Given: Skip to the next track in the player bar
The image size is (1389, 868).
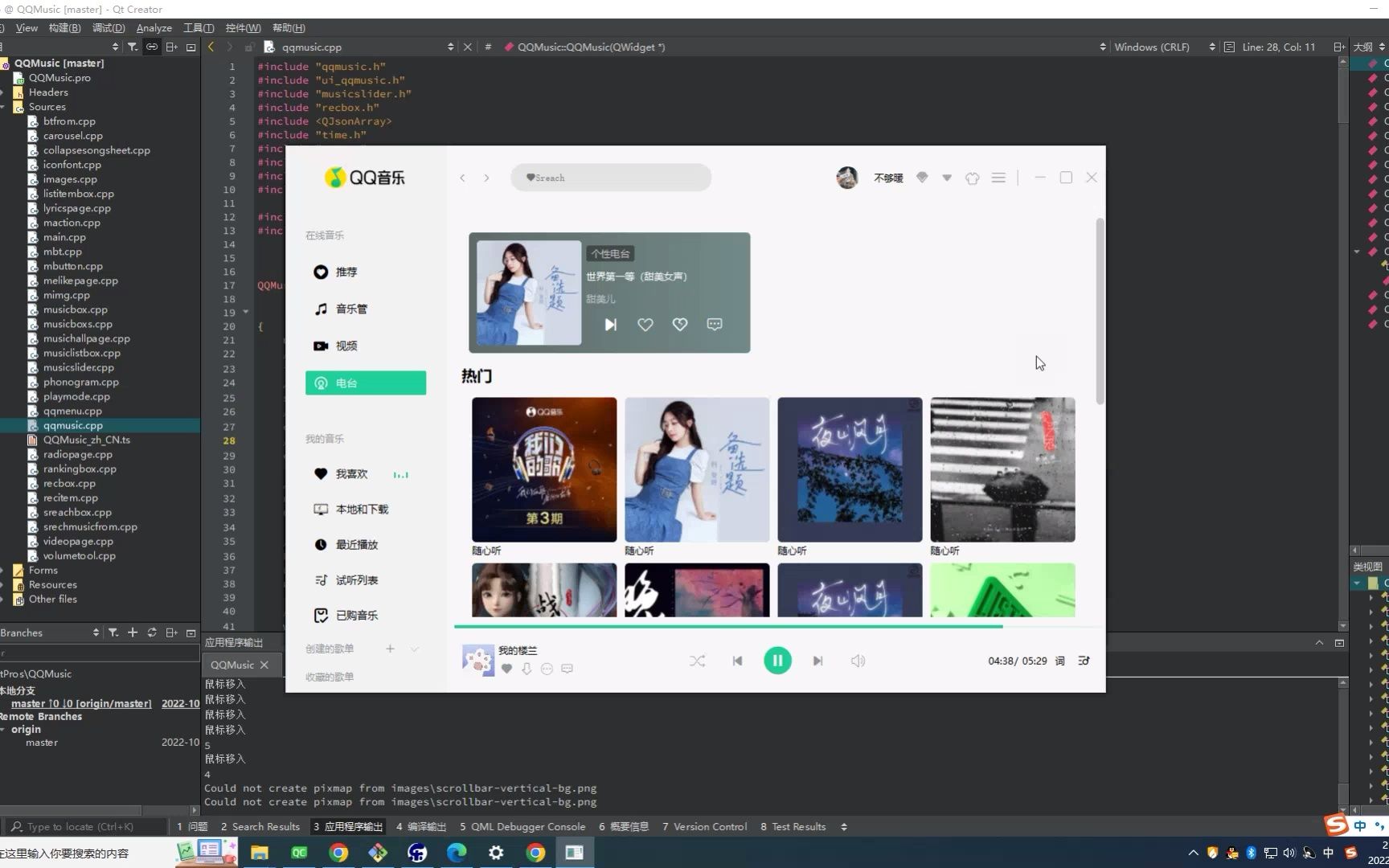Looking at the screenshot, I should 817,661.
